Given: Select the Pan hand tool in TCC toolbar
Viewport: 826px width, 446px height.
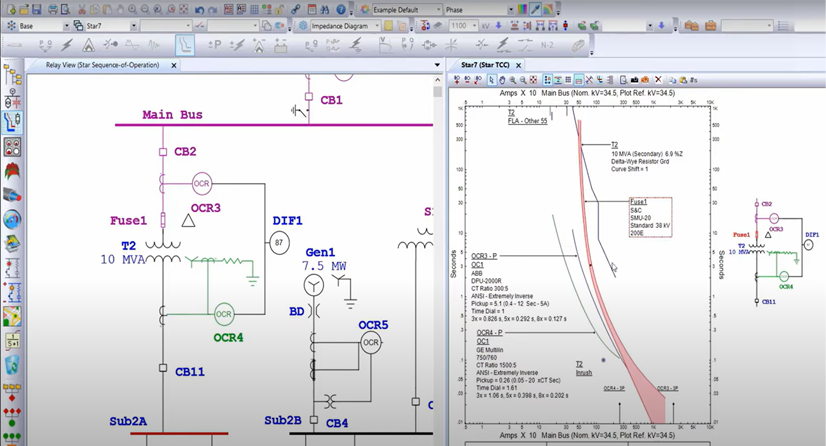Looking at the screenshot, I should (503, 80).
